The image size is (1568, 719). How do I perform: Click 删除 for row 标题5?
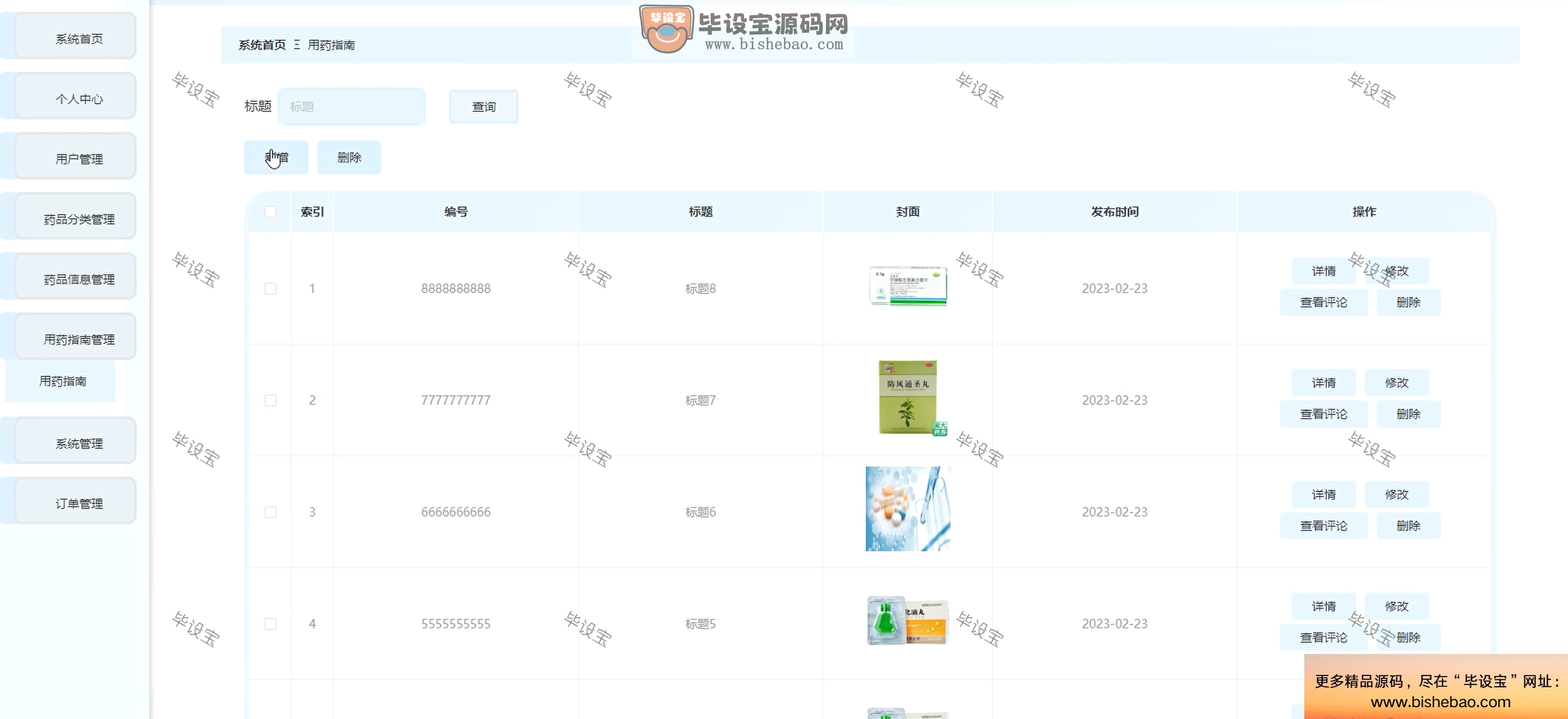(x=1408, y=638)
